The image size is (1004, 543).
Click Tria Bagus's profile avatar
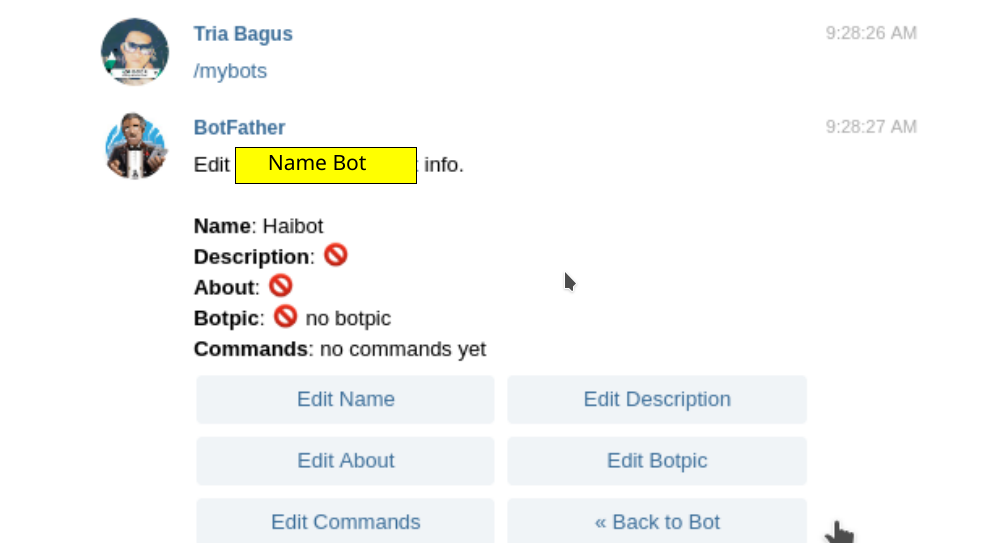tap(135, 52)
